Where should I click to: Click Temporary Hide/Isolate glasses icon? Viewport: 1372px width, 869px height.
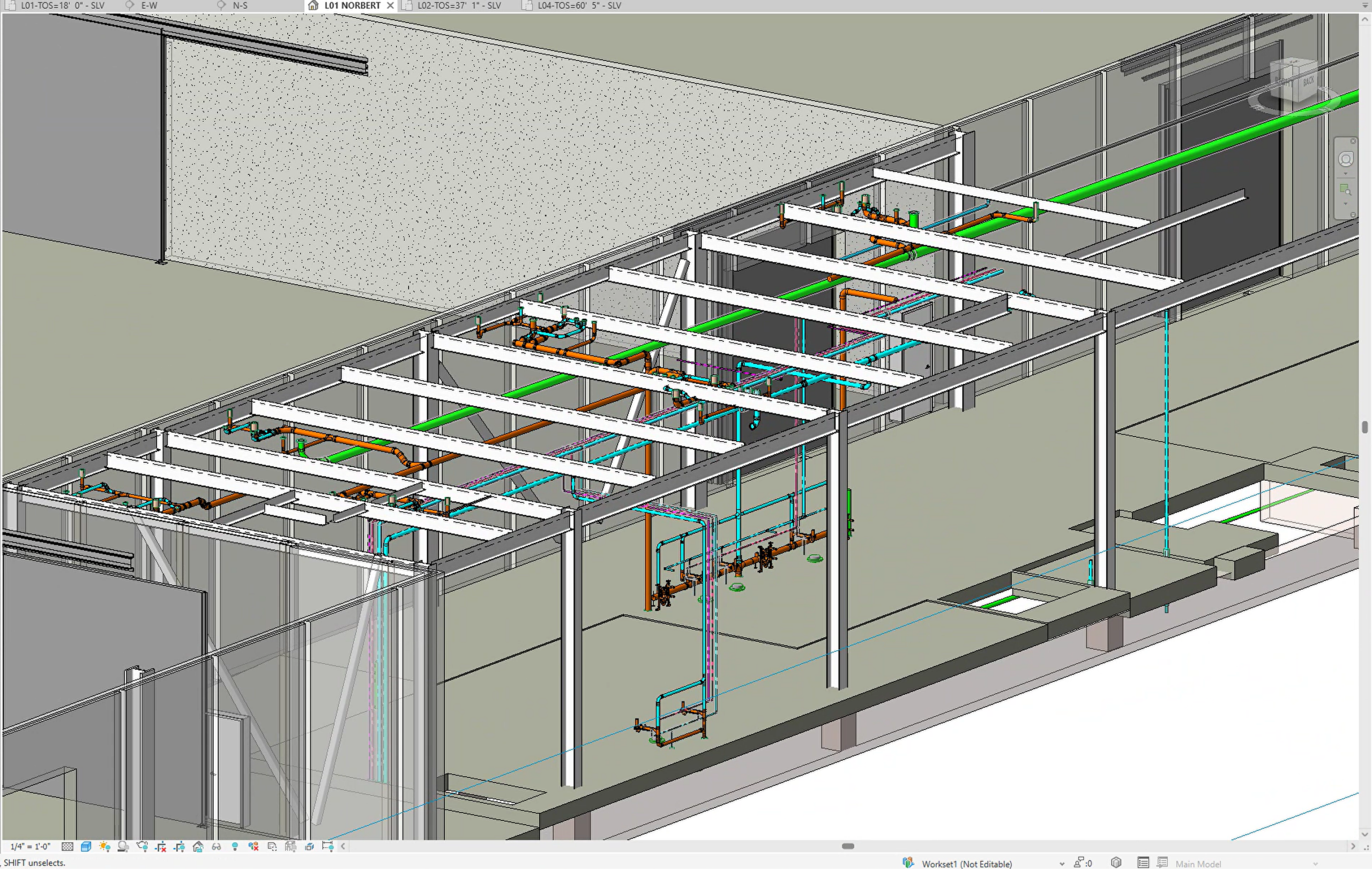tap(217, 846)
